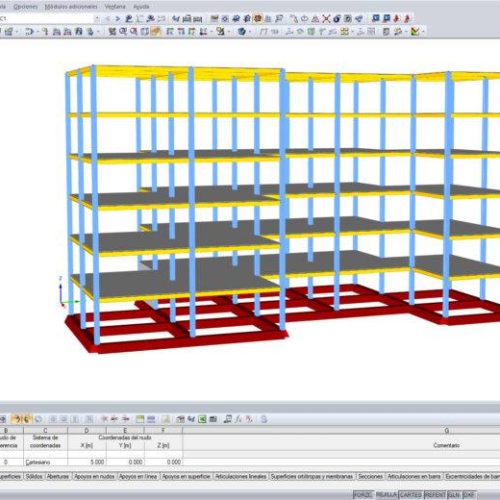Screen dimensions: 500x500
Task: Open the Ventana menu
Action: click(115, 6)
